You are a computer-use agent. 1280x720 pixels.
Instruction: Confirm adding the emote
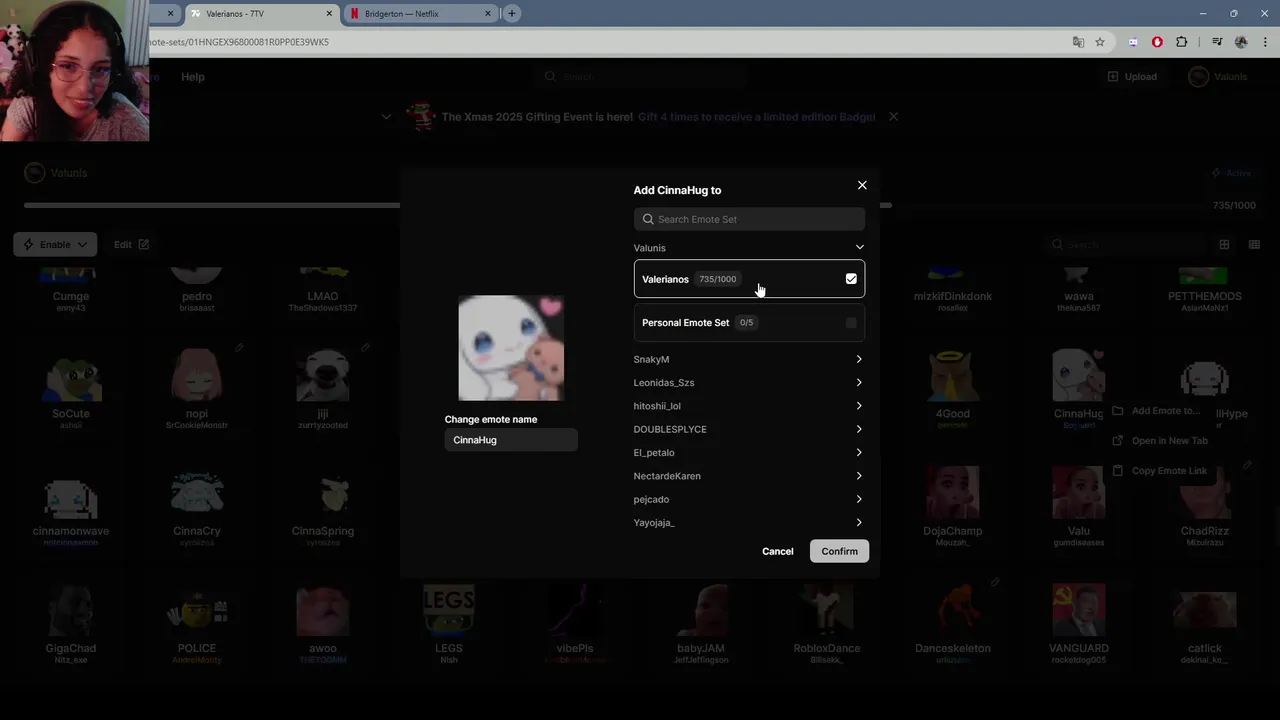pyautogui.click(x=839, y=551)
